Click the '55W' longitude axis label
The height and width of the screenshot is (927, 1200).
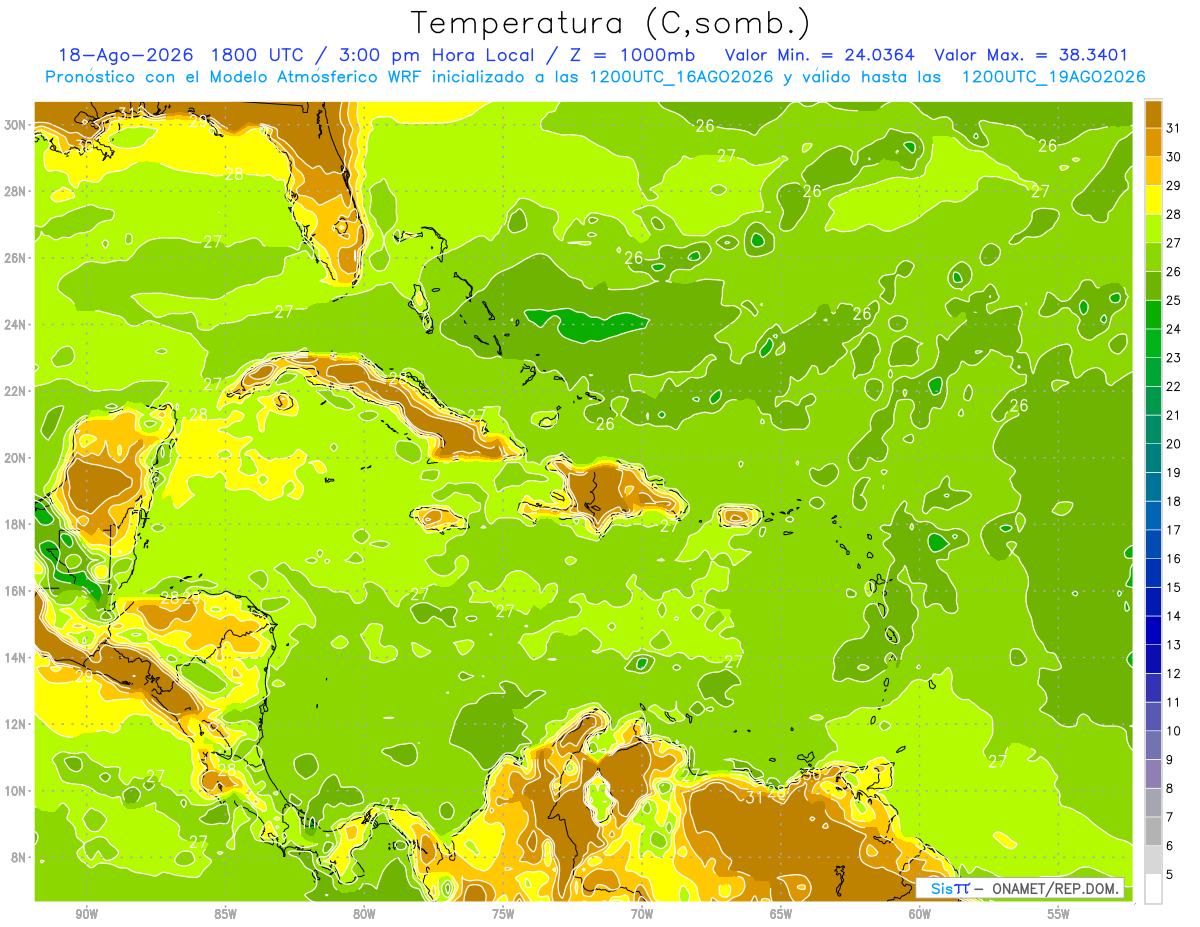click(x=1059, y=913)
